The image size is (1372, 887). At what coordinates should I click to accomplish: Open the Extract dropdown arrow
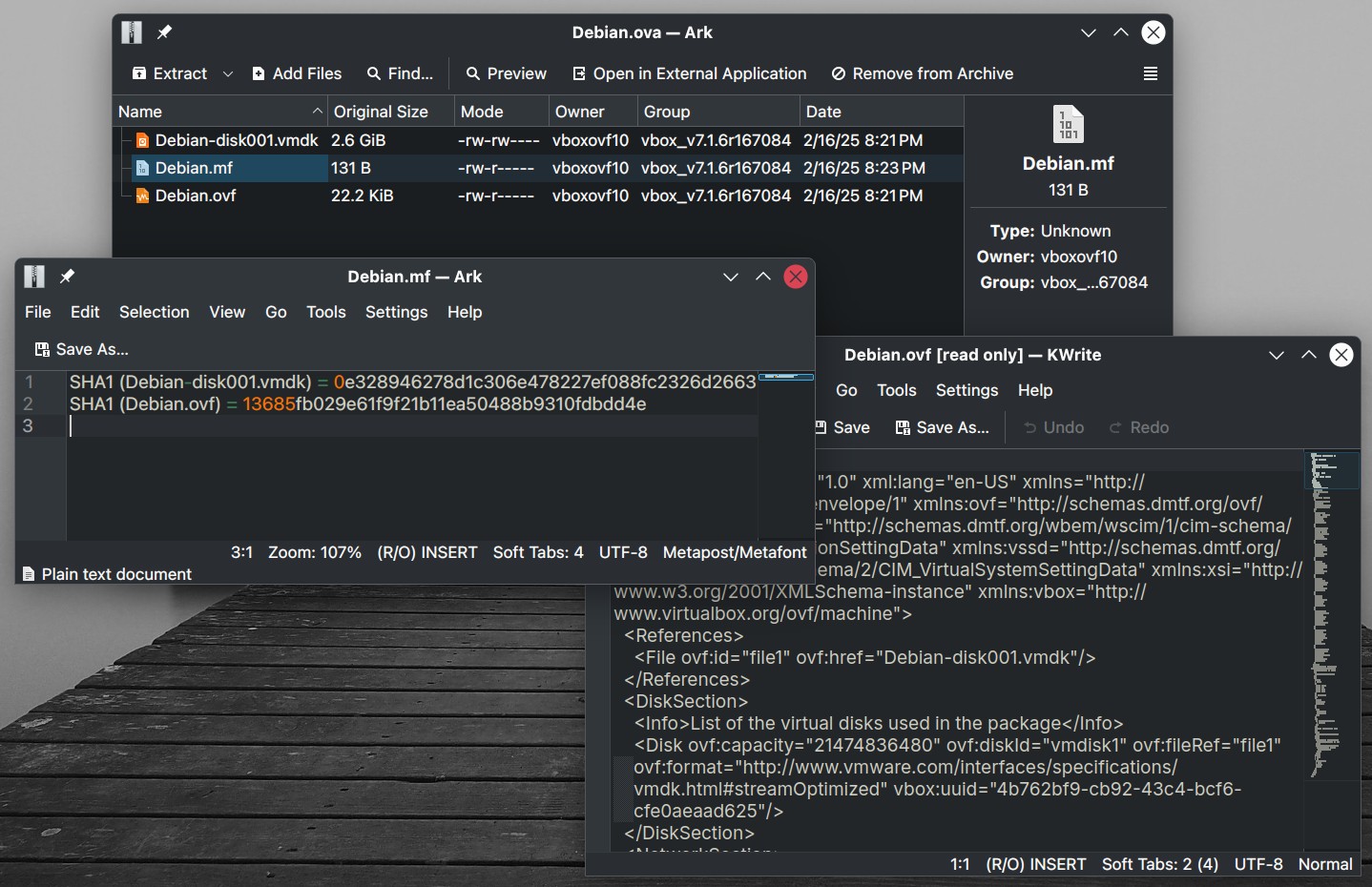227,73
